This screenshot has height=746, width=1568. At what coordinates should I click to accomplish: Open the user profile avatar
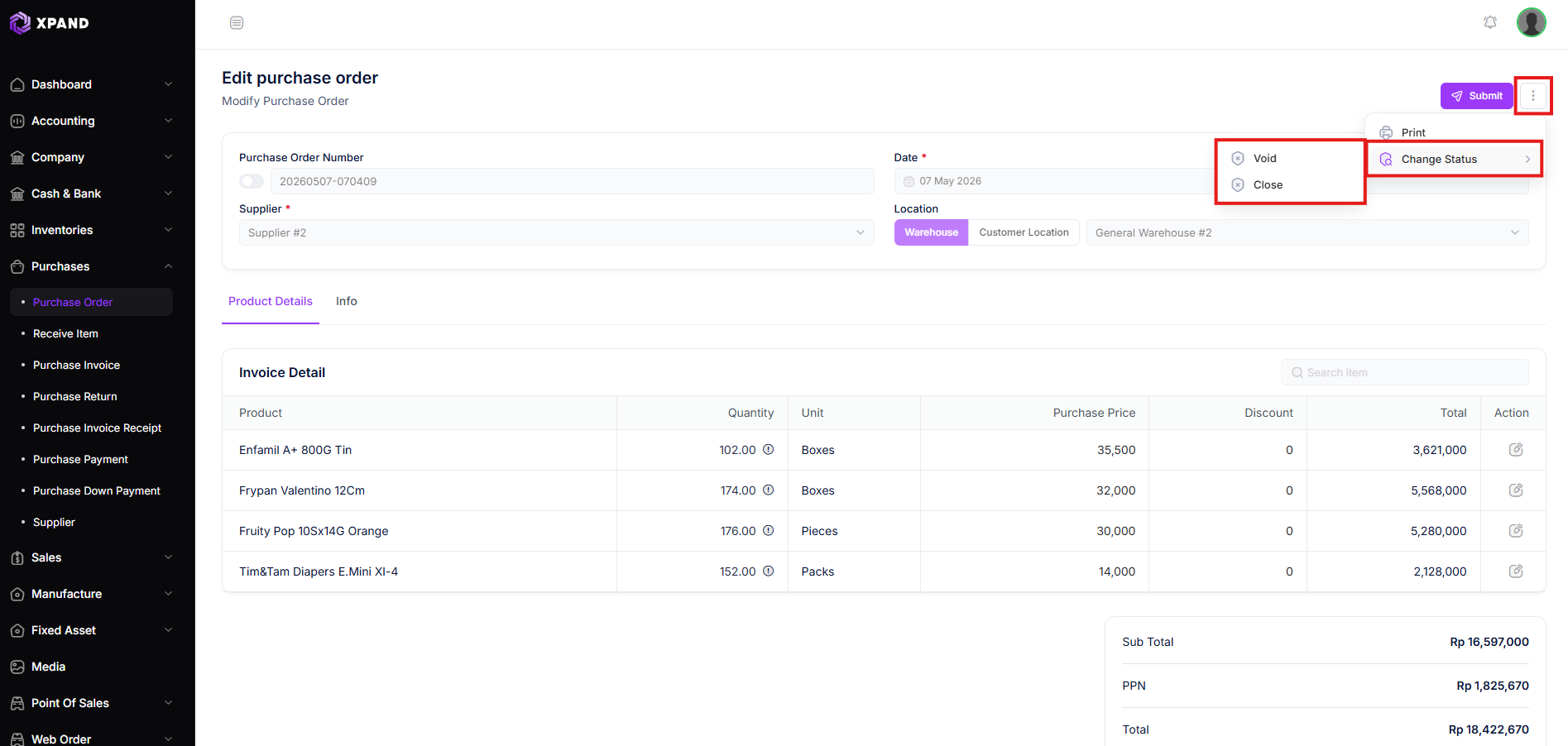pyautogui.click(x=1532, y=22)
